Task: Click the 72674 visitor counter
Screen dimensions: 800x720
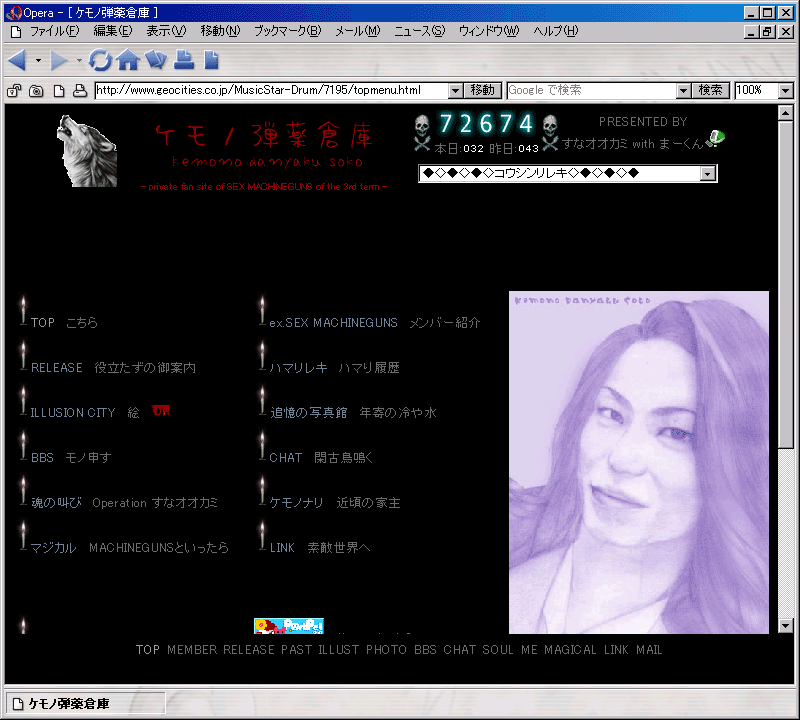Action: (486, 124)
